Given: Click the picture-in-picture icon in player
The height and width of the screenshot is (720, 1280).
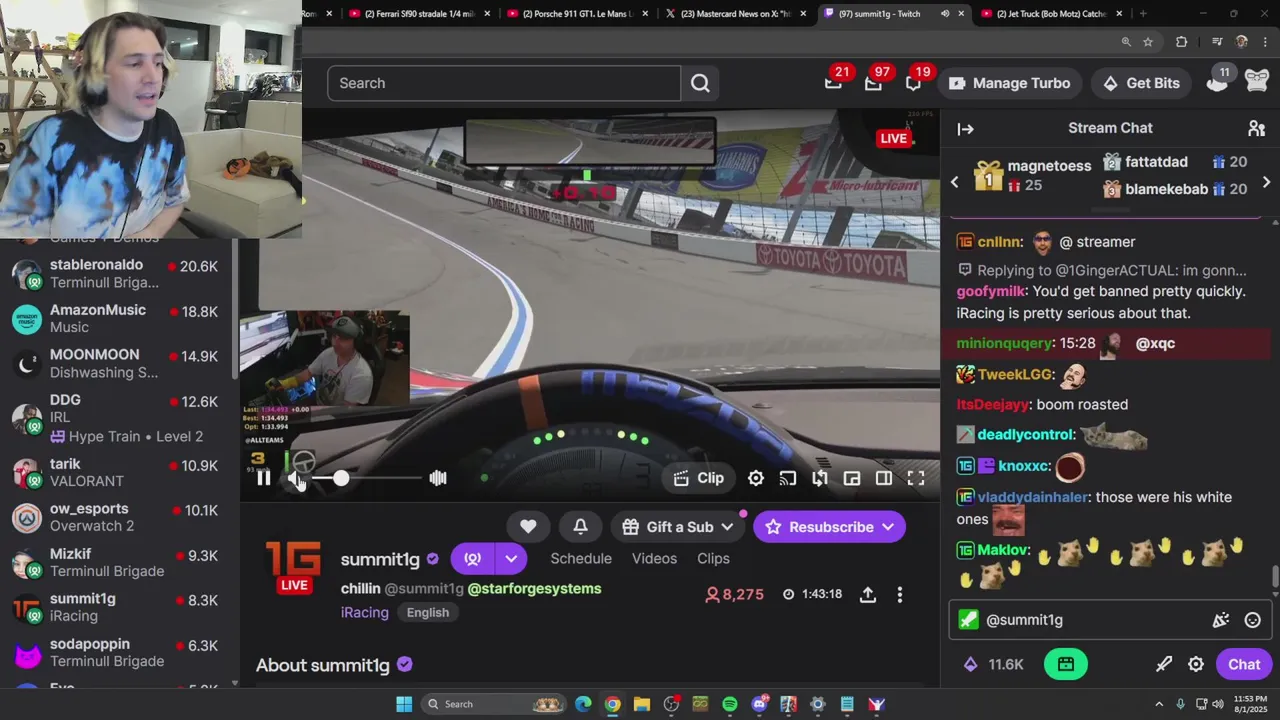Looking at the screenshot, I should coord(852,478).
